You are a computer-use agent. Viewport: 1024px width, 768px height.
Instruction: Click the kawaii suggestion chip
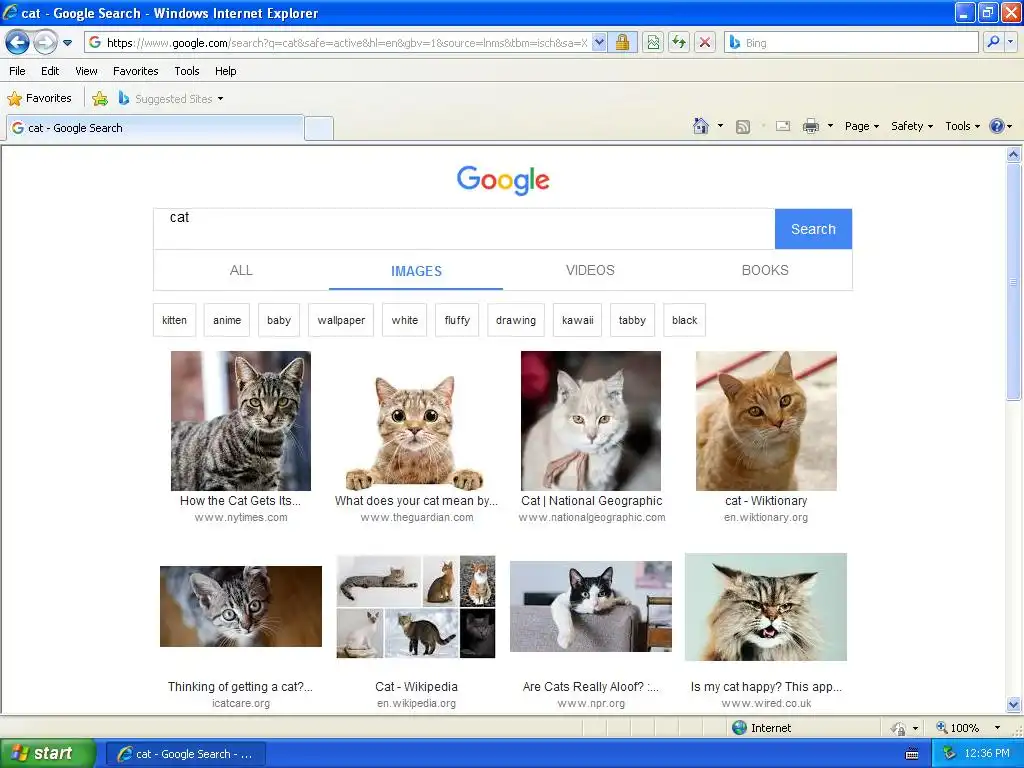[x=577, y=320]
